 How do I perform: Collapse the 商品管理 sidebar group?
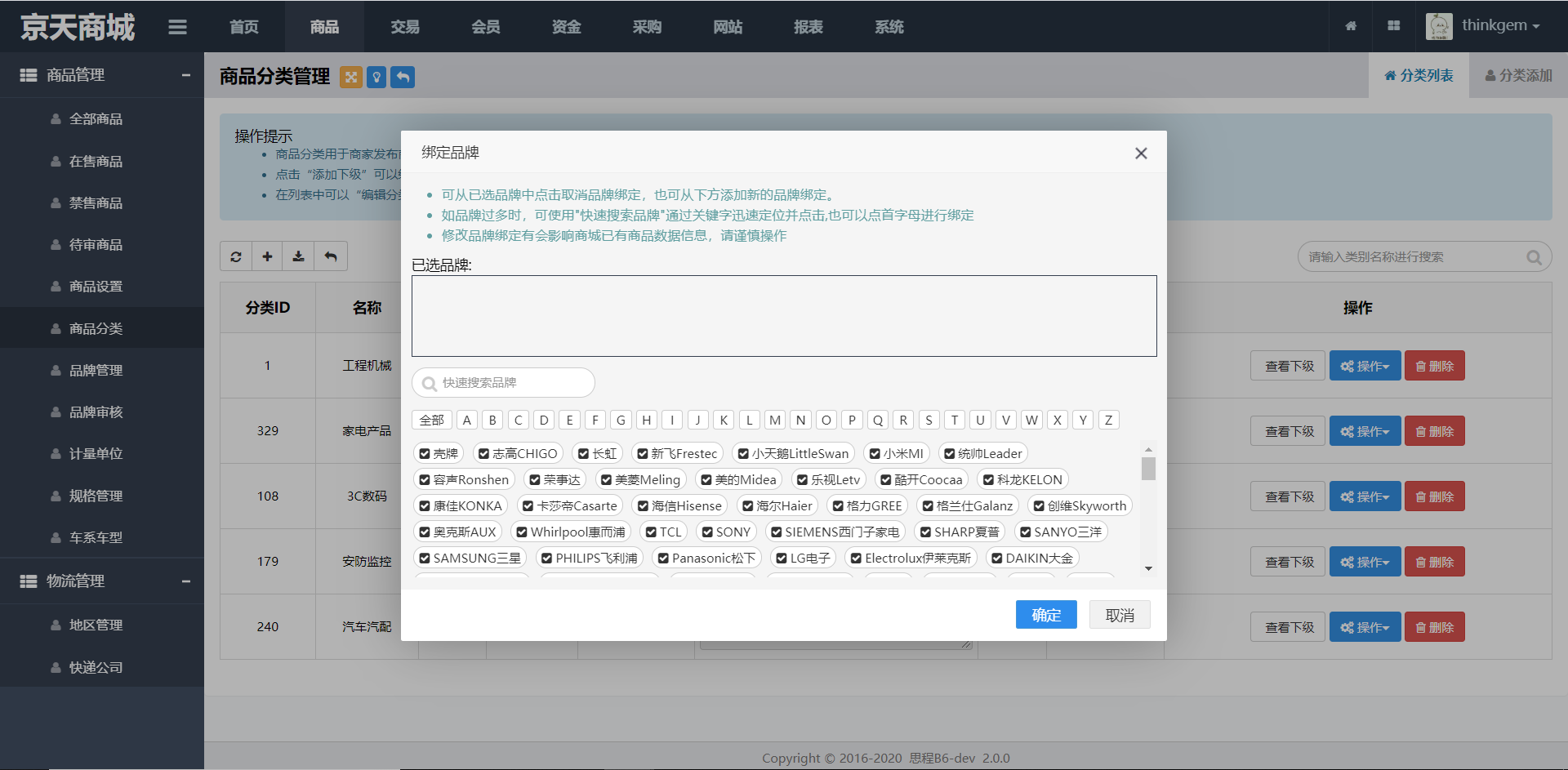pos(186,75)
